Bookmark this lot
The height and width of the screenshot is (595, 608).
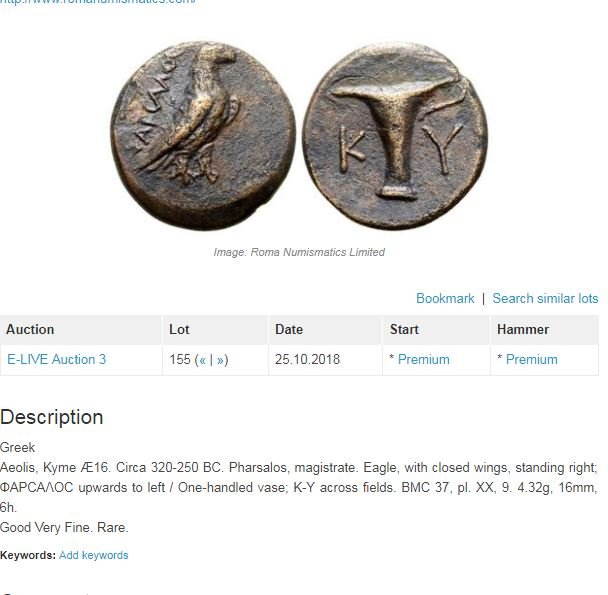click(445, 298)
